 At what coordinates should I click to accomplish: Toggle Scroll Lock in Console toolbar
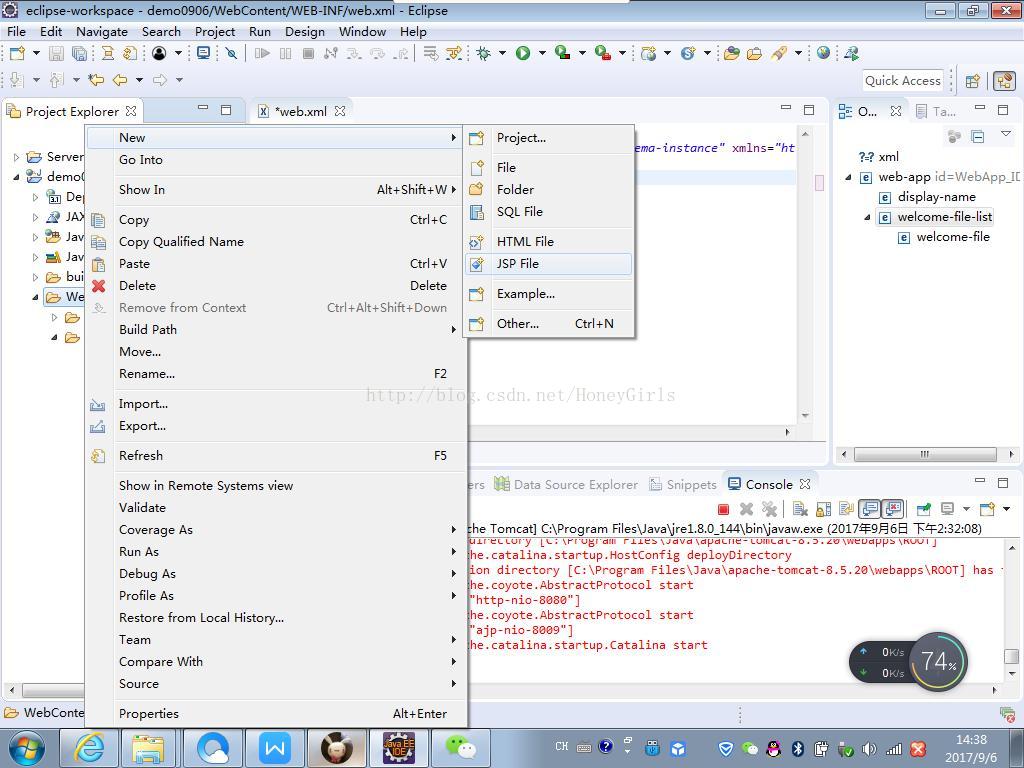point(823,509)
